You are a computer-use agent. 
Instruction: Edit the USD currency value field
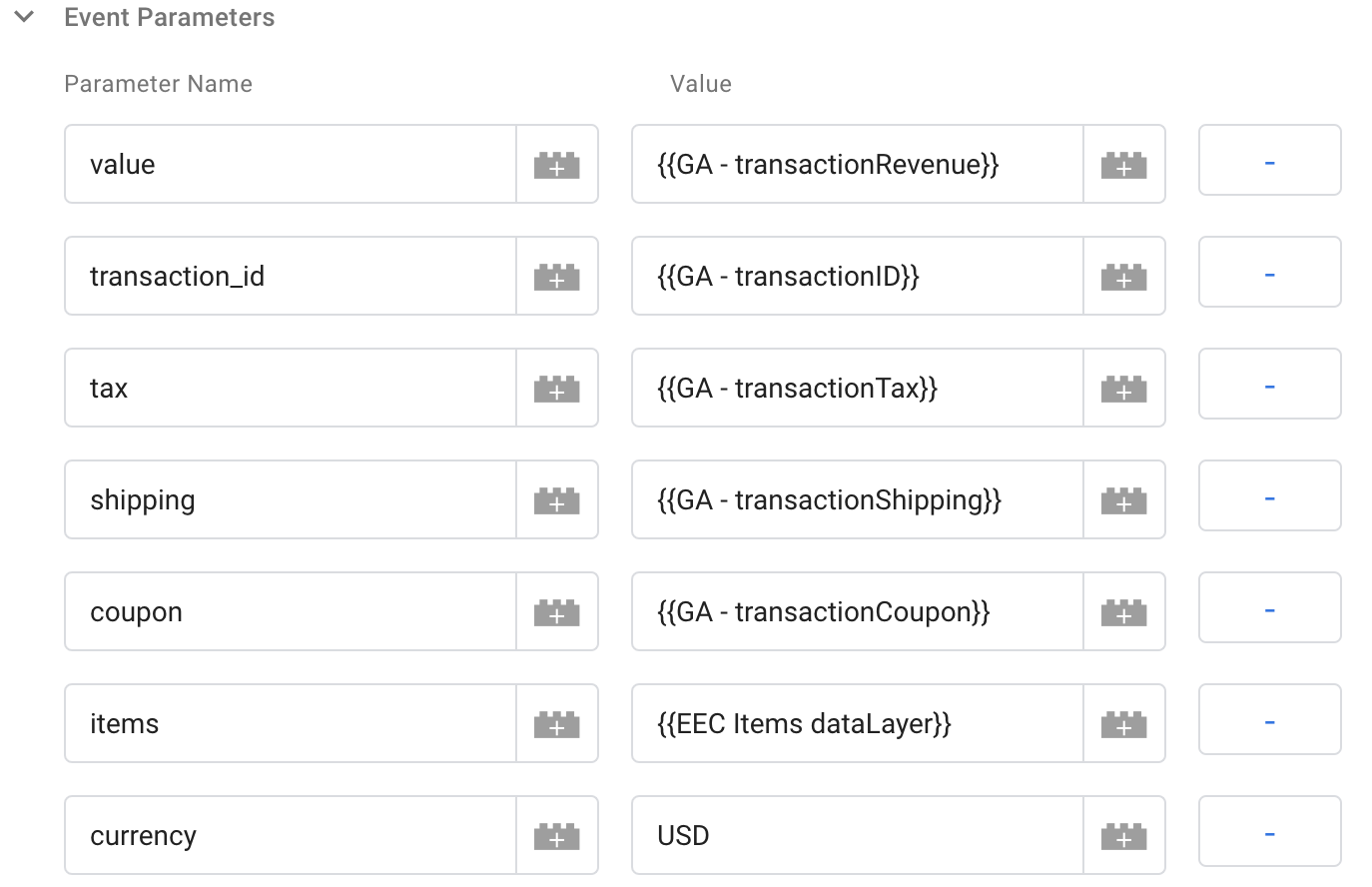tap(858, 835)
